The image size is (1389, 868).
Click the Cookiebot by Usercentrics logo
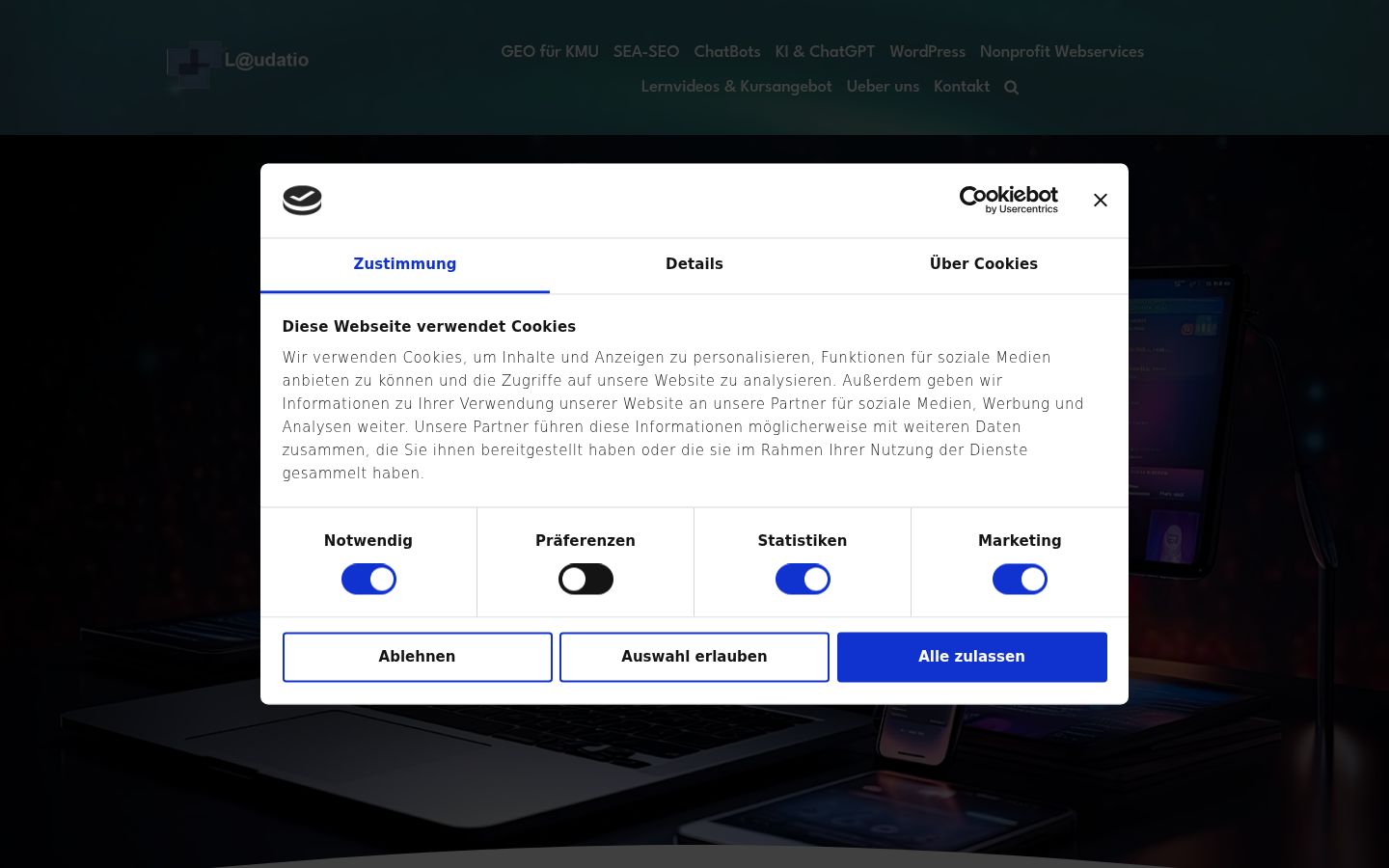click(1008, 200)
